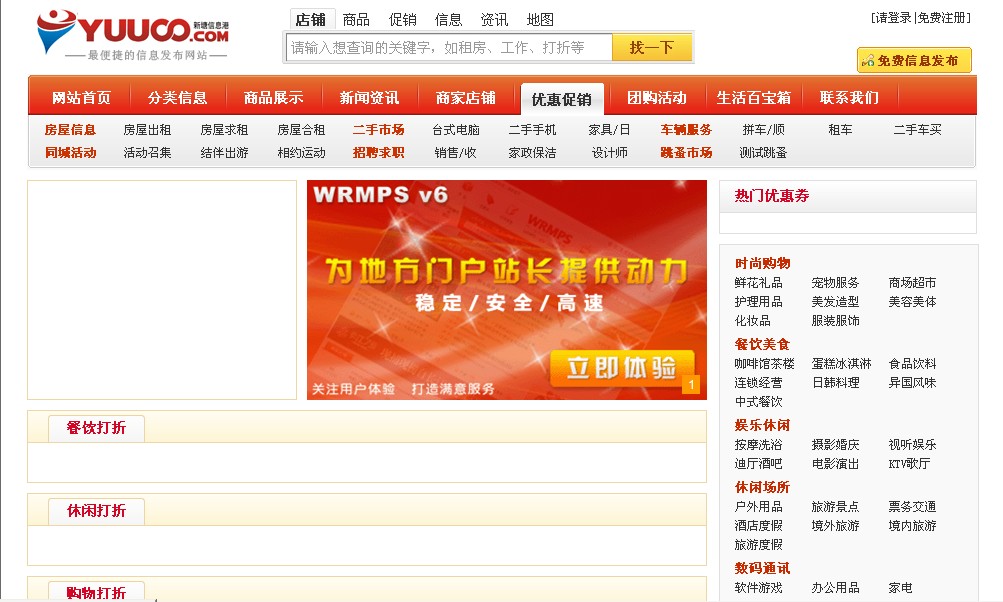Click the icon on 免费信息发布 button

867,61
